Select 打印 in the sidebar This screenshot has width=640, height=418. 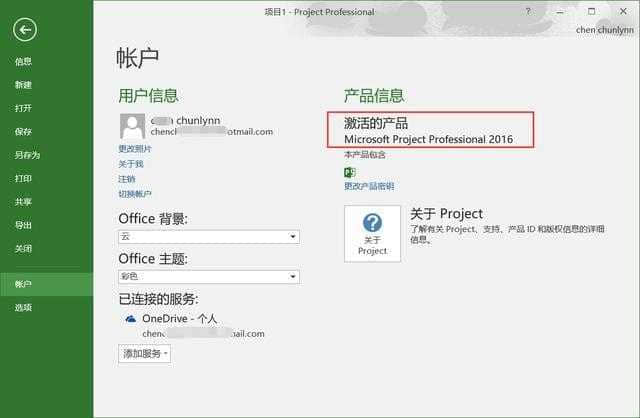23,178
